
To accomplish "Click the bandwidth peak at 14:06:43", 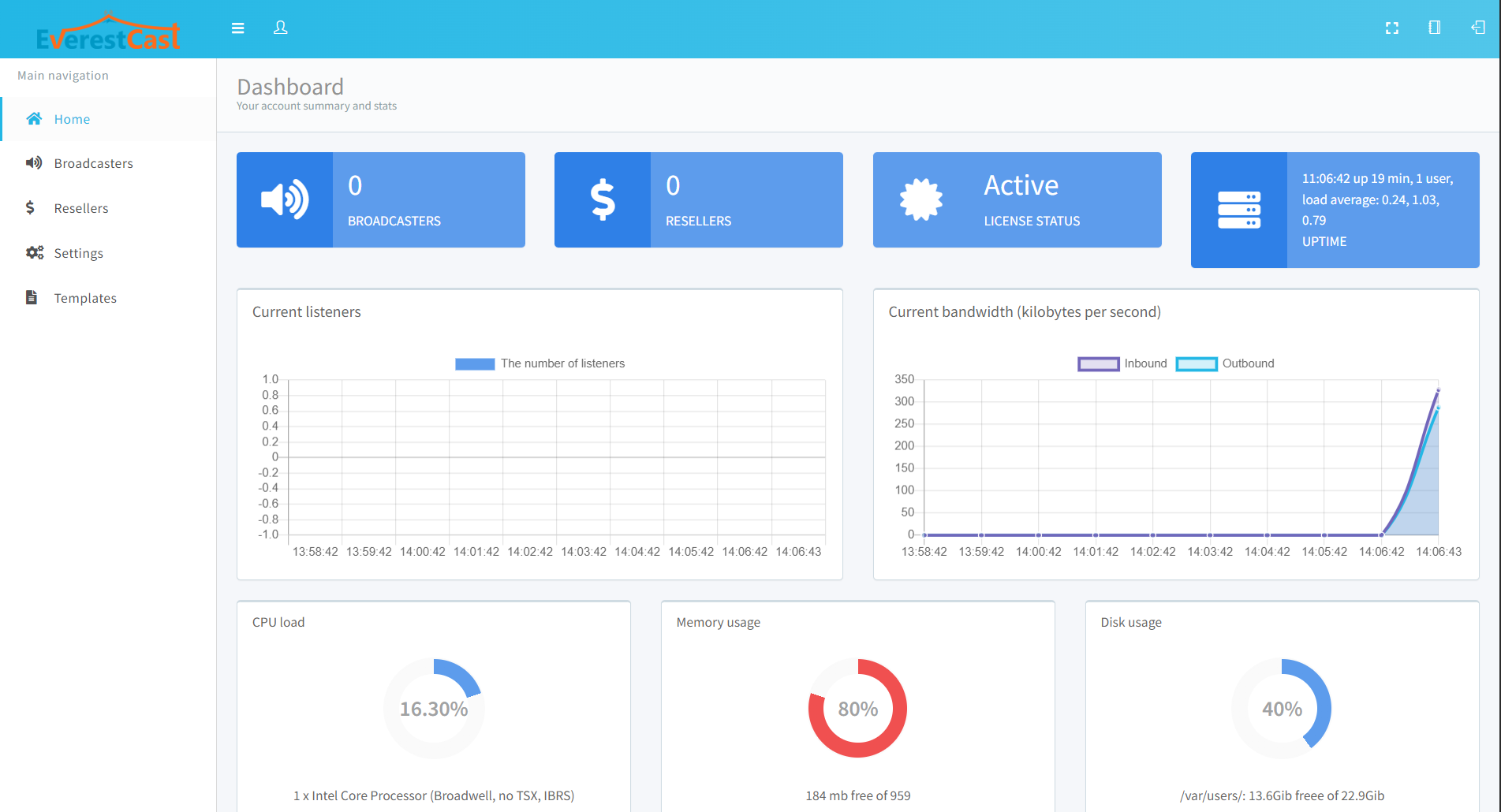I will tap(1439, 390).
